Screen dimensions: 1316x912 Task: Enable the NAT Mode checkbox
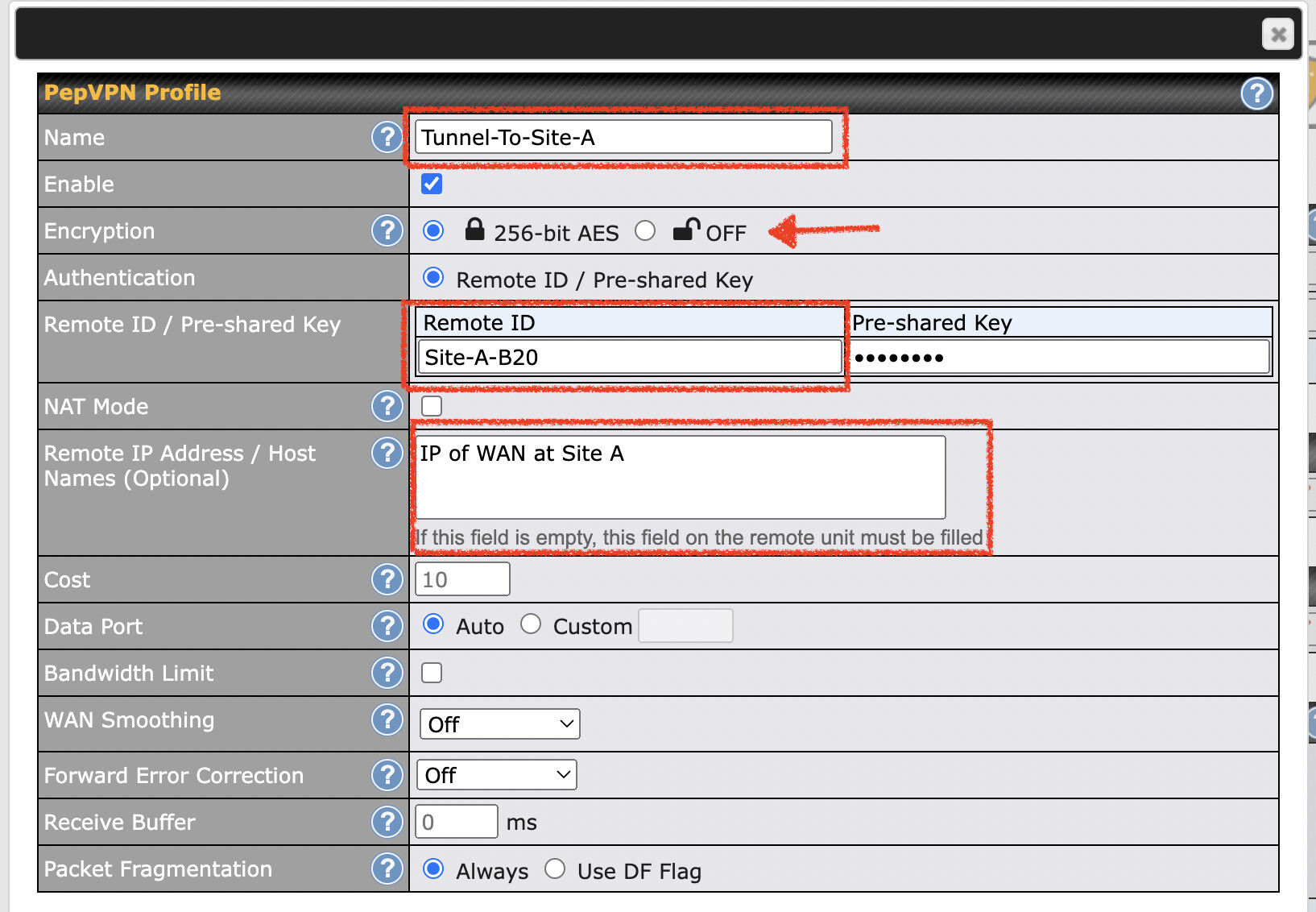tap(432, 406)
